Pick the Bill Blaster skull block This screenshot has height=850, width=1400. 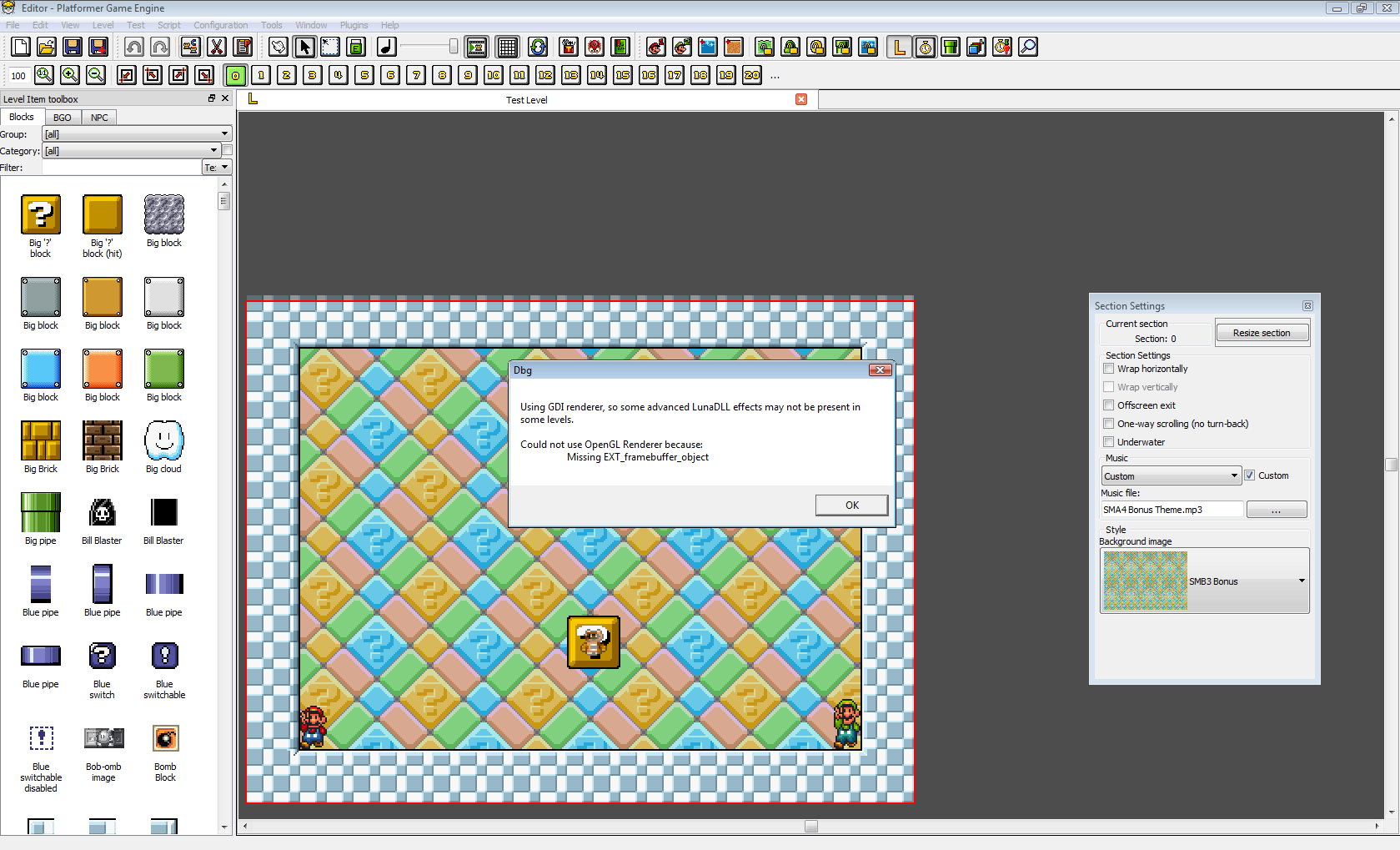(x=103, y=519)
